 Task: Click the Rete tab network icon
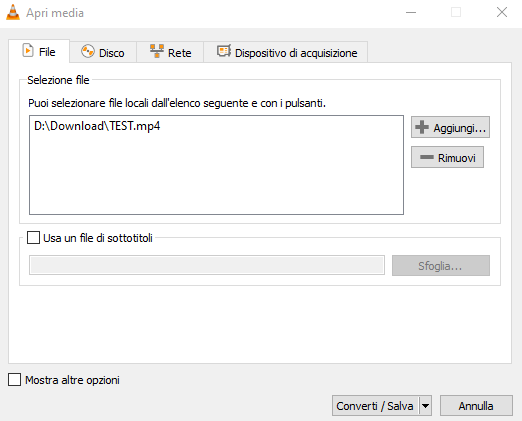[157, 51]
